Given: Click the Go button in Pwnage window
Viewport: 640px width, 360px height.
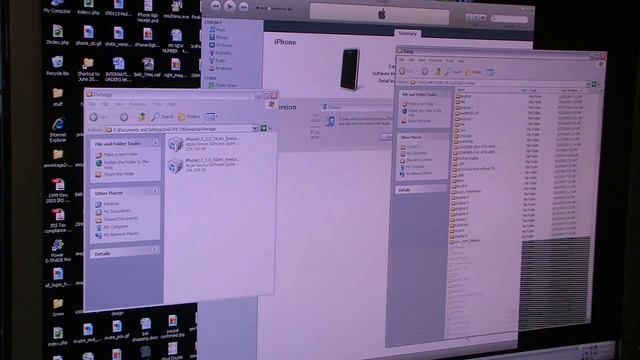Looking at the screenshot, I should 263,129.
